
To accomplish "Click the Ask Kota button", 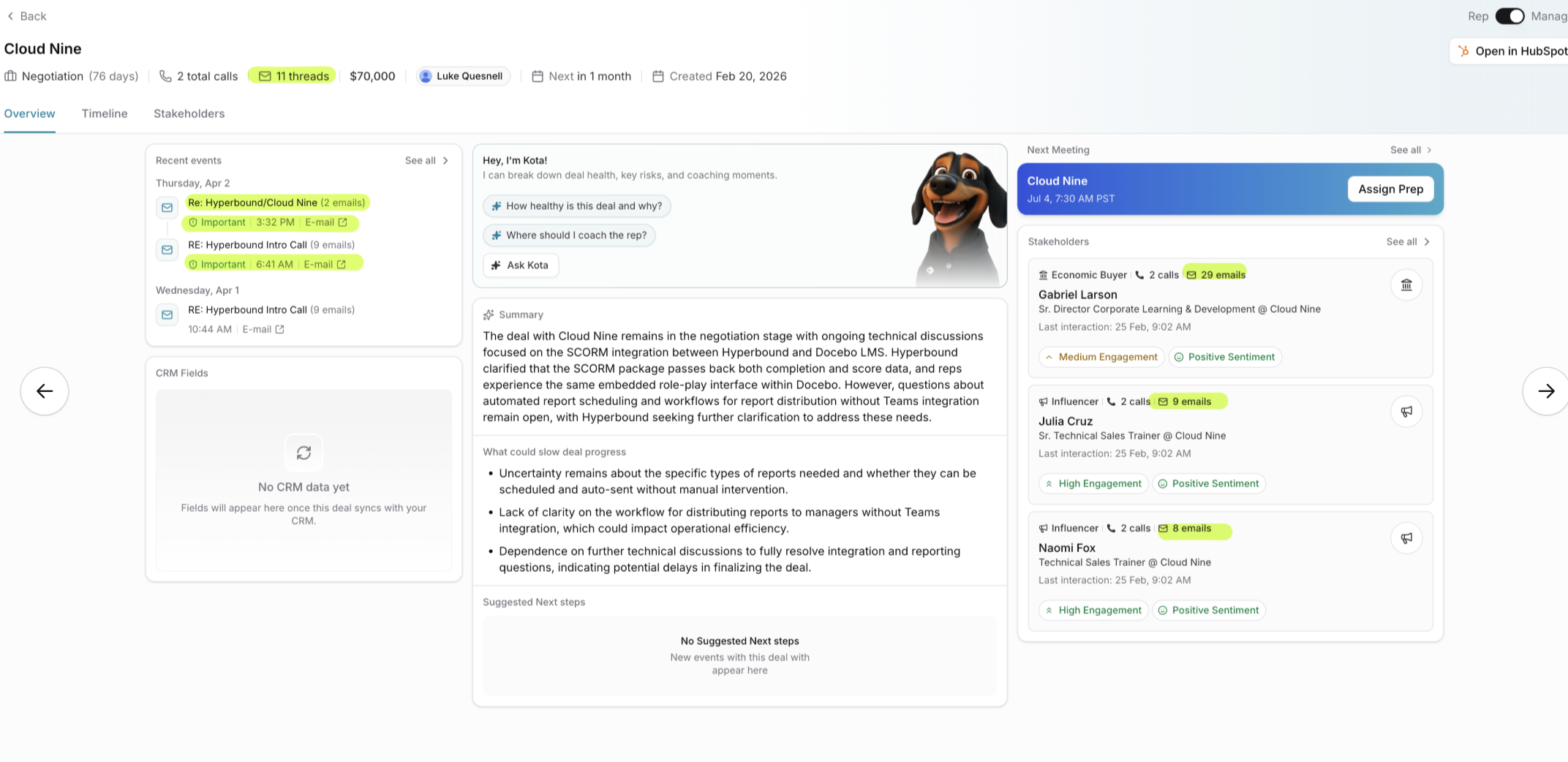I will (x=521, y=265).
